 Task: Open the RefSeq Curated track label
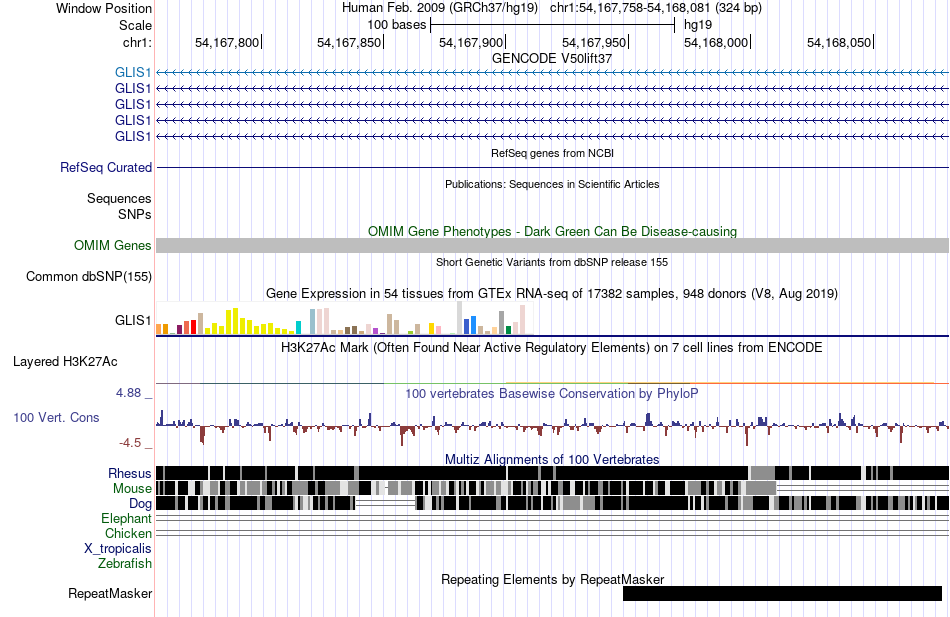pyautogui.click(x=105, y=167)
